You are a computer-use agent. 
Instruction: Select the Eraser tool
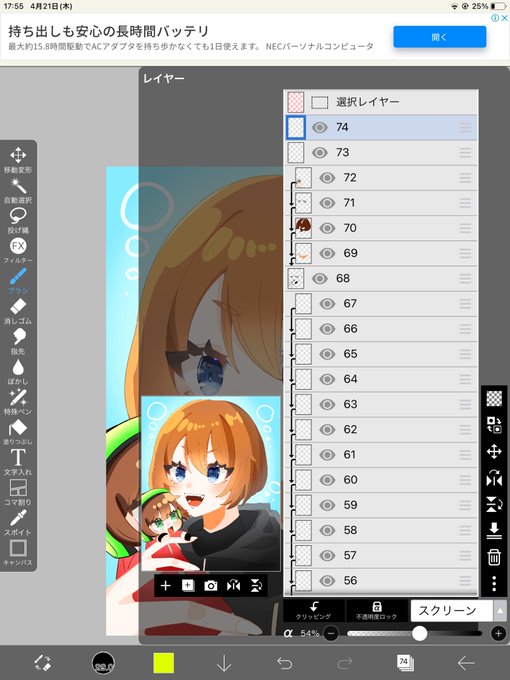(18, 311)
